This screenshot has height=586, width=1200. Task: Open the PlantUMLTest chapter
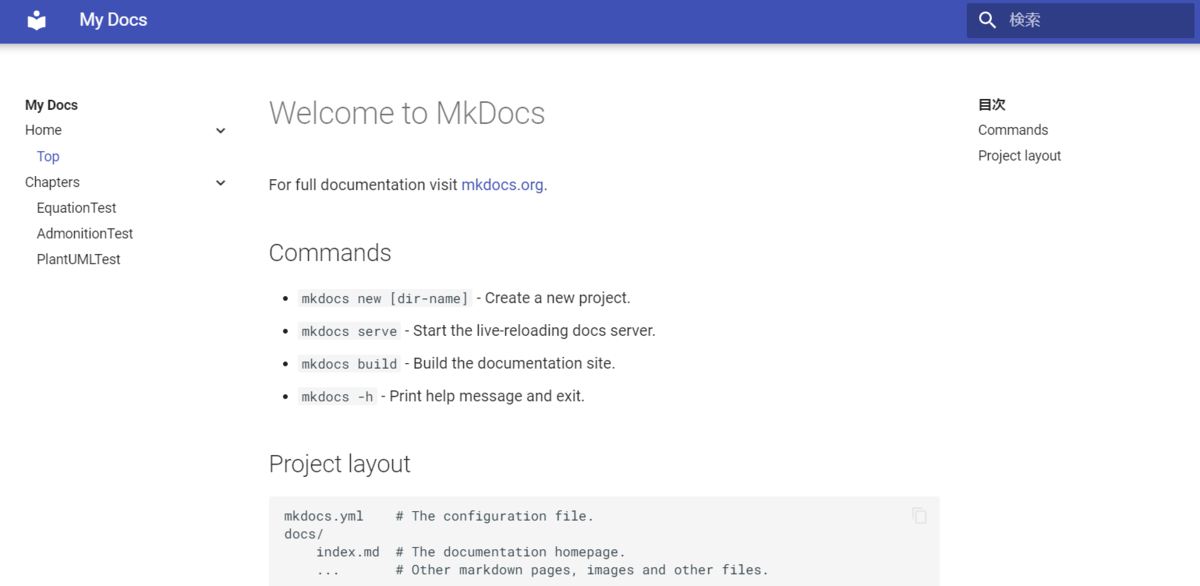click(78, 259)
